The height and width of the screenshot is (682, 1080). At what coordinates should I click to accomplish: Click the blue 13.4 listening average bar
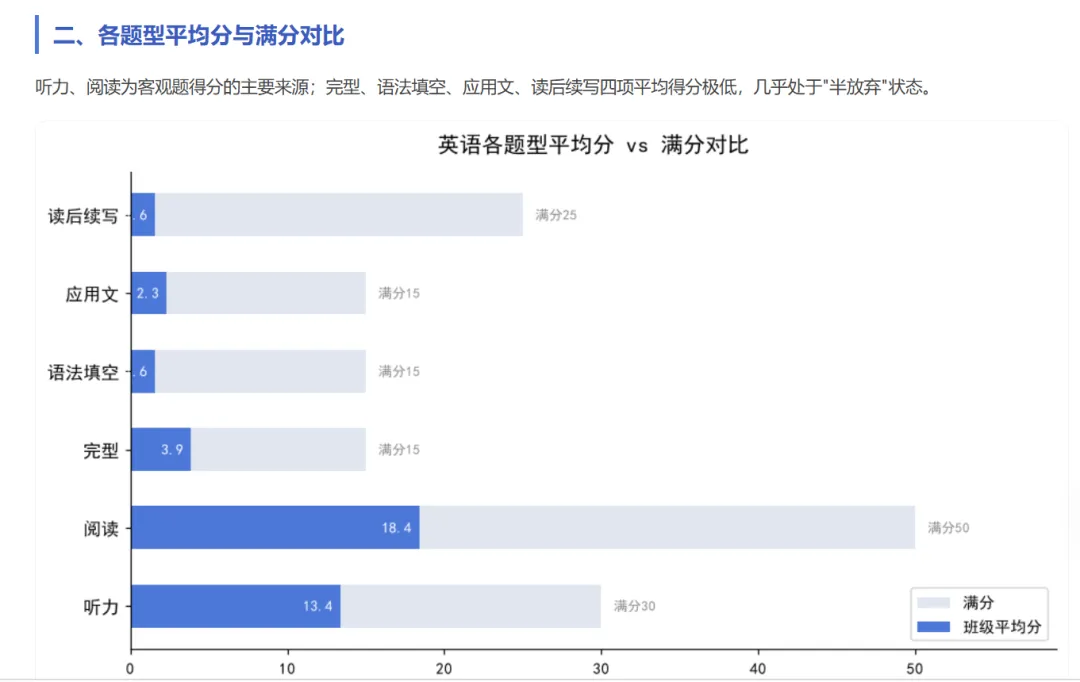click(x=236, y=606)
